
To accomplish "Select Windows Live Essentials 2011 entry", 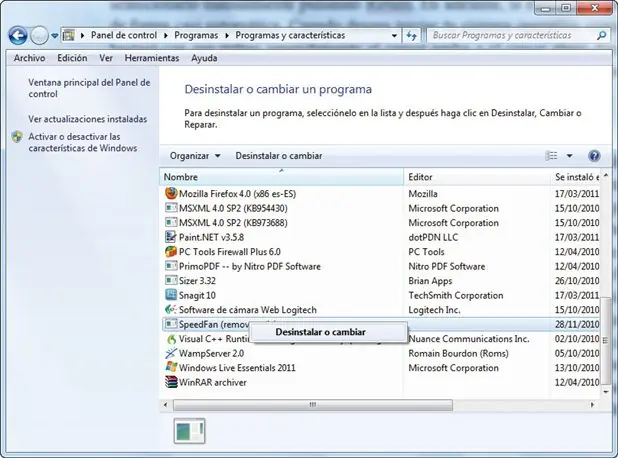I will [237, 368].
